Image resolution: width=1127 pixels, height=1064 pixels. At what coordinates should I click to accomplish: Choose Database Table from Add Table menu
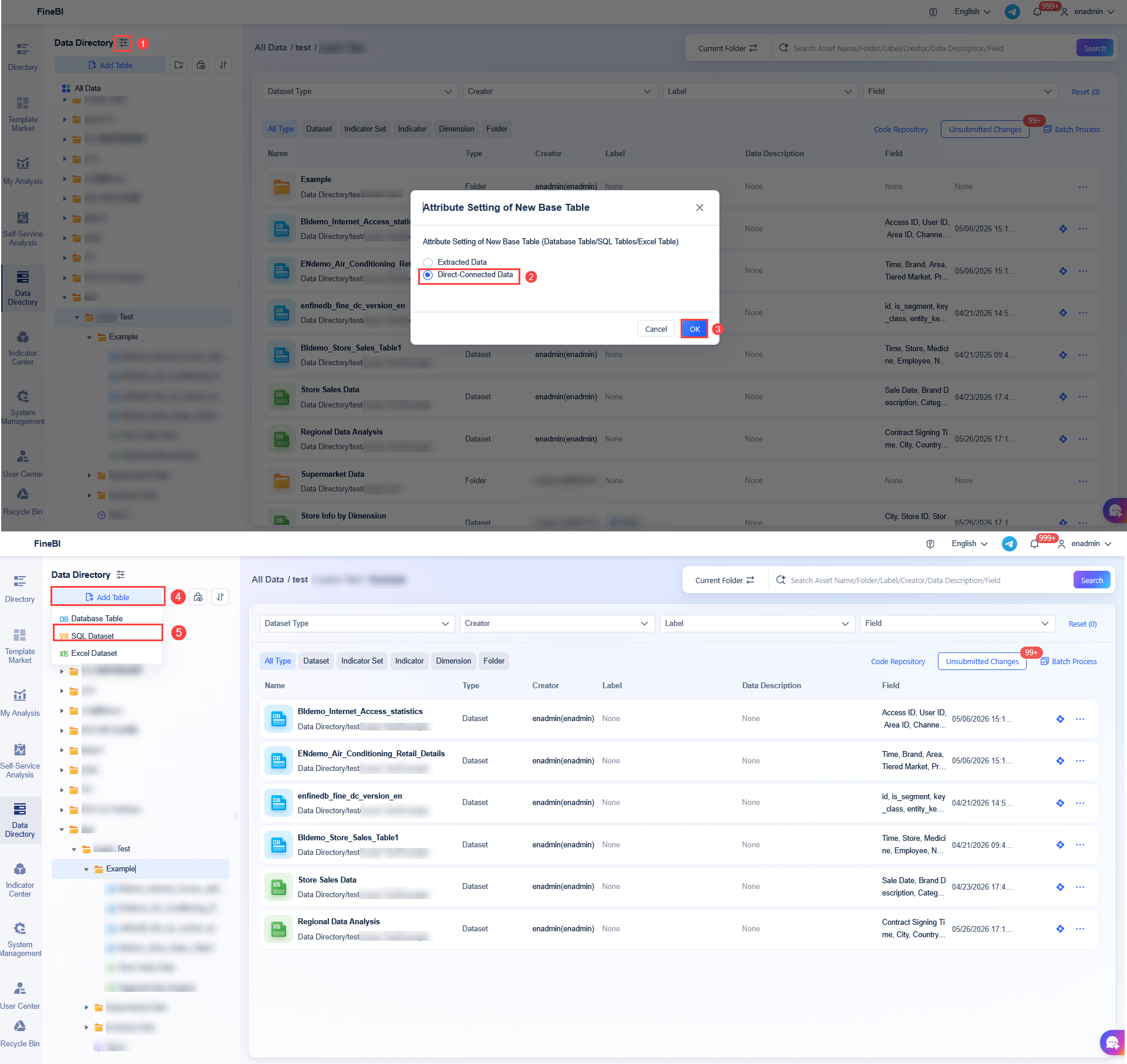point(91,618)
